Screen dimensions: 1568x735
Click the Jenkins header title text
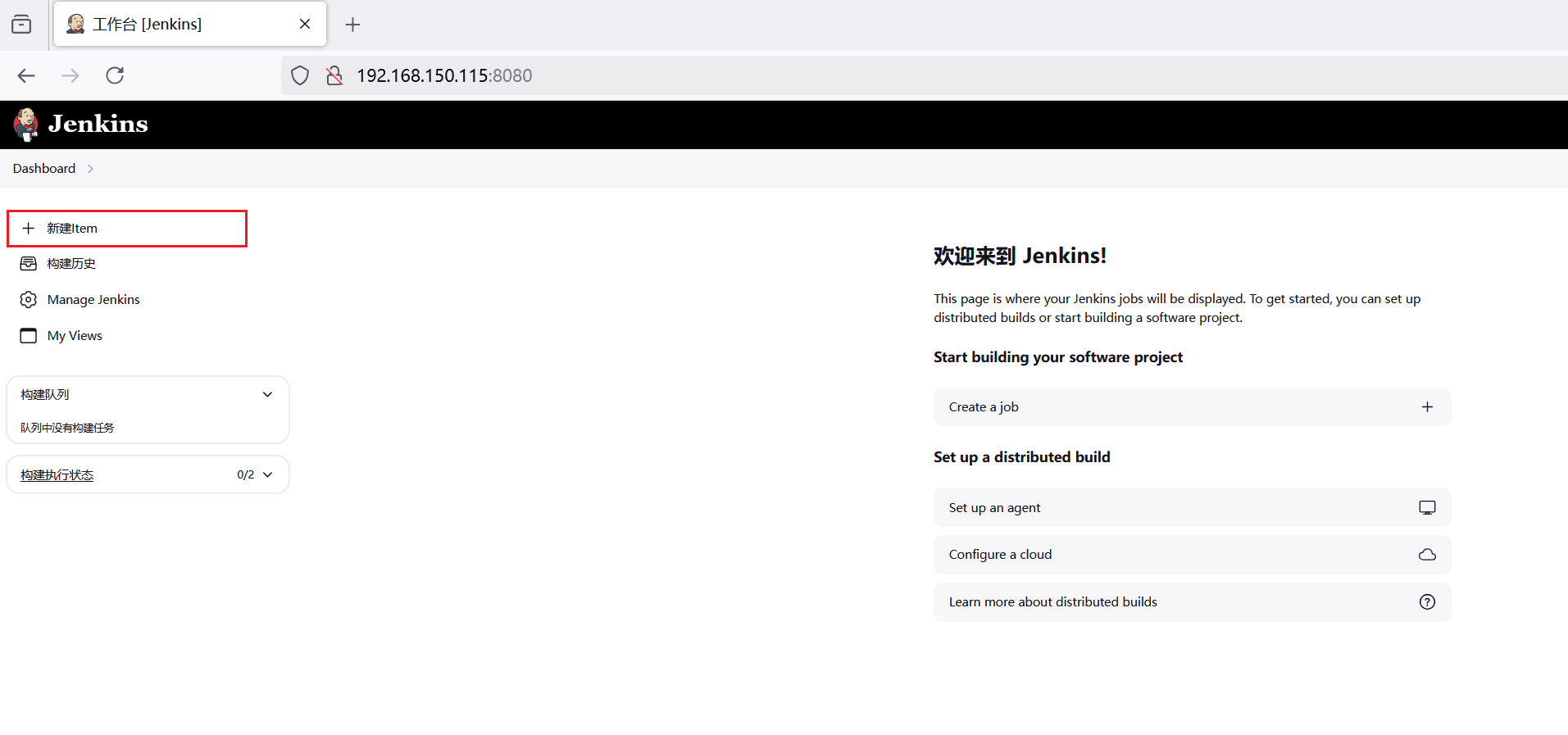click(x=98, y=124)
